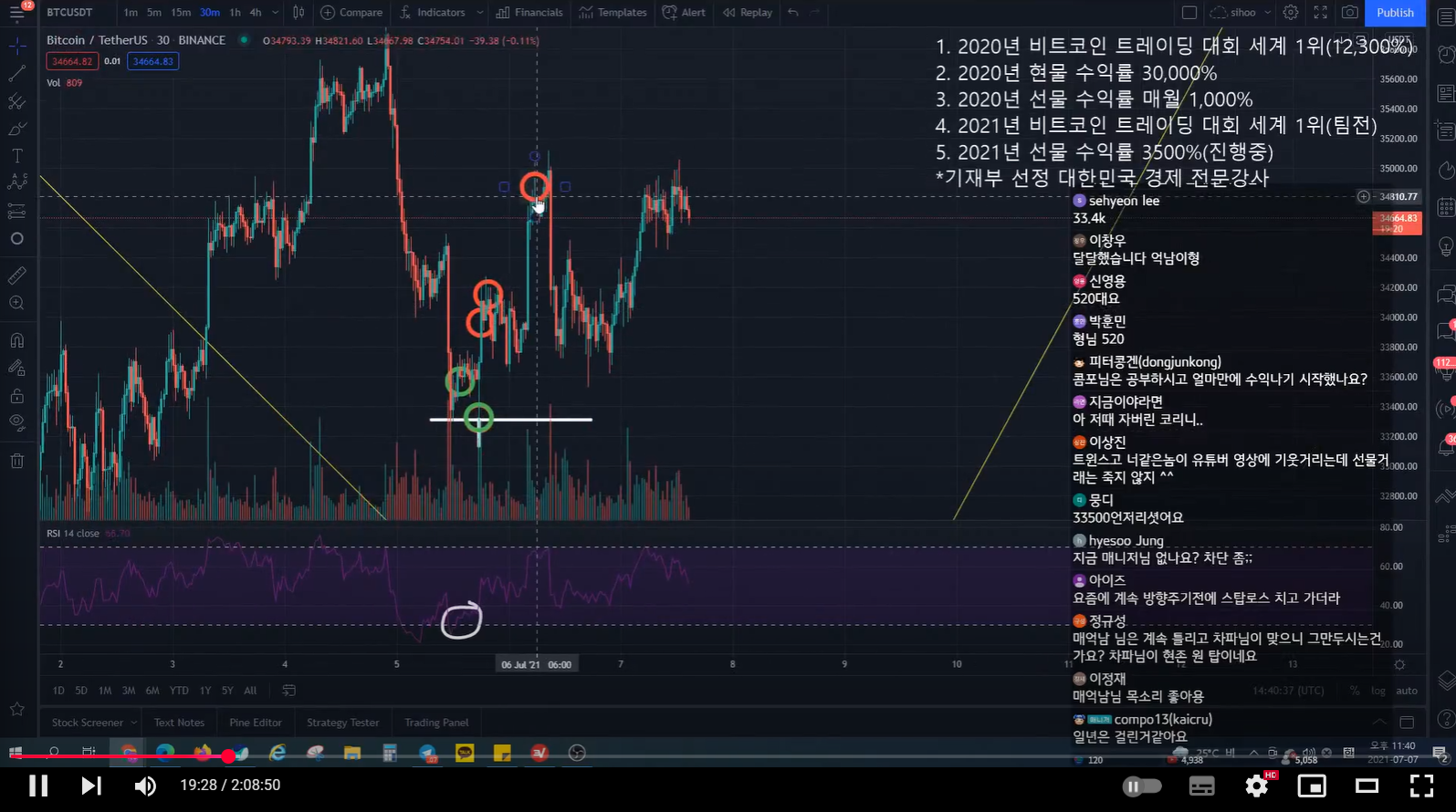Switch to the 5m timeframe

154,13
